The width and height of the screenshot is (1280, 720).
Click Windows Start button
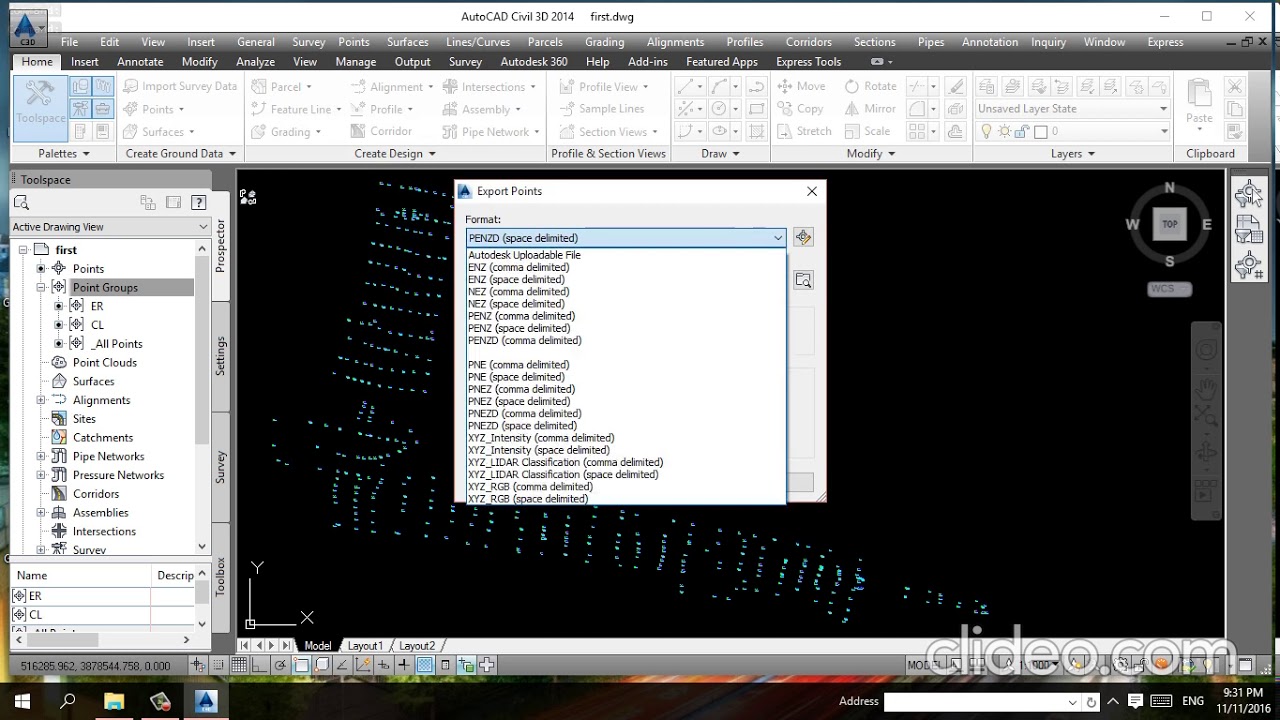pos(22,701)
